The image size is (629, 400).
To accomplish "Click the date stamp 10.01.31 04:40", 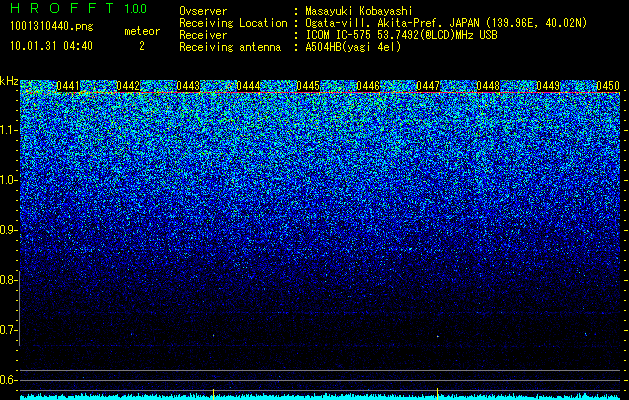I will (x=51, y=46).
